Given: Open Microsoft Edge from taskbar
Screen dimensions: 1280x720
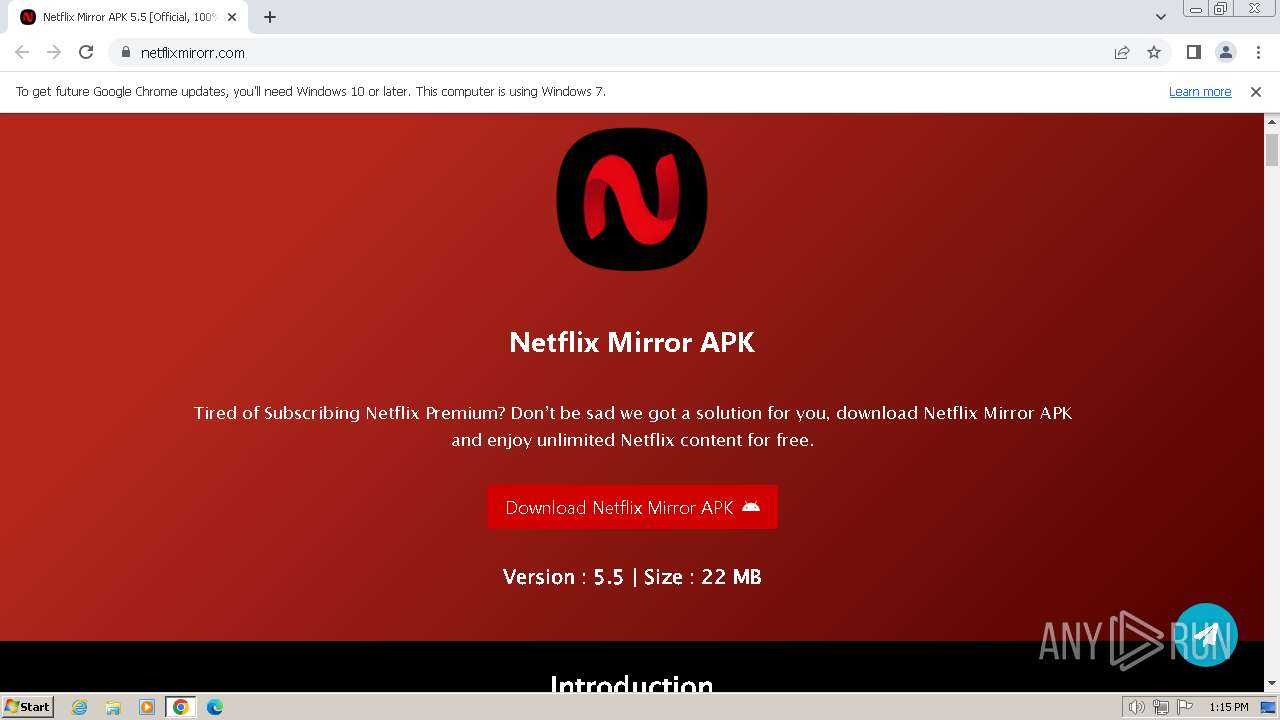Looking at the screenshot, I should coord(215,707).
